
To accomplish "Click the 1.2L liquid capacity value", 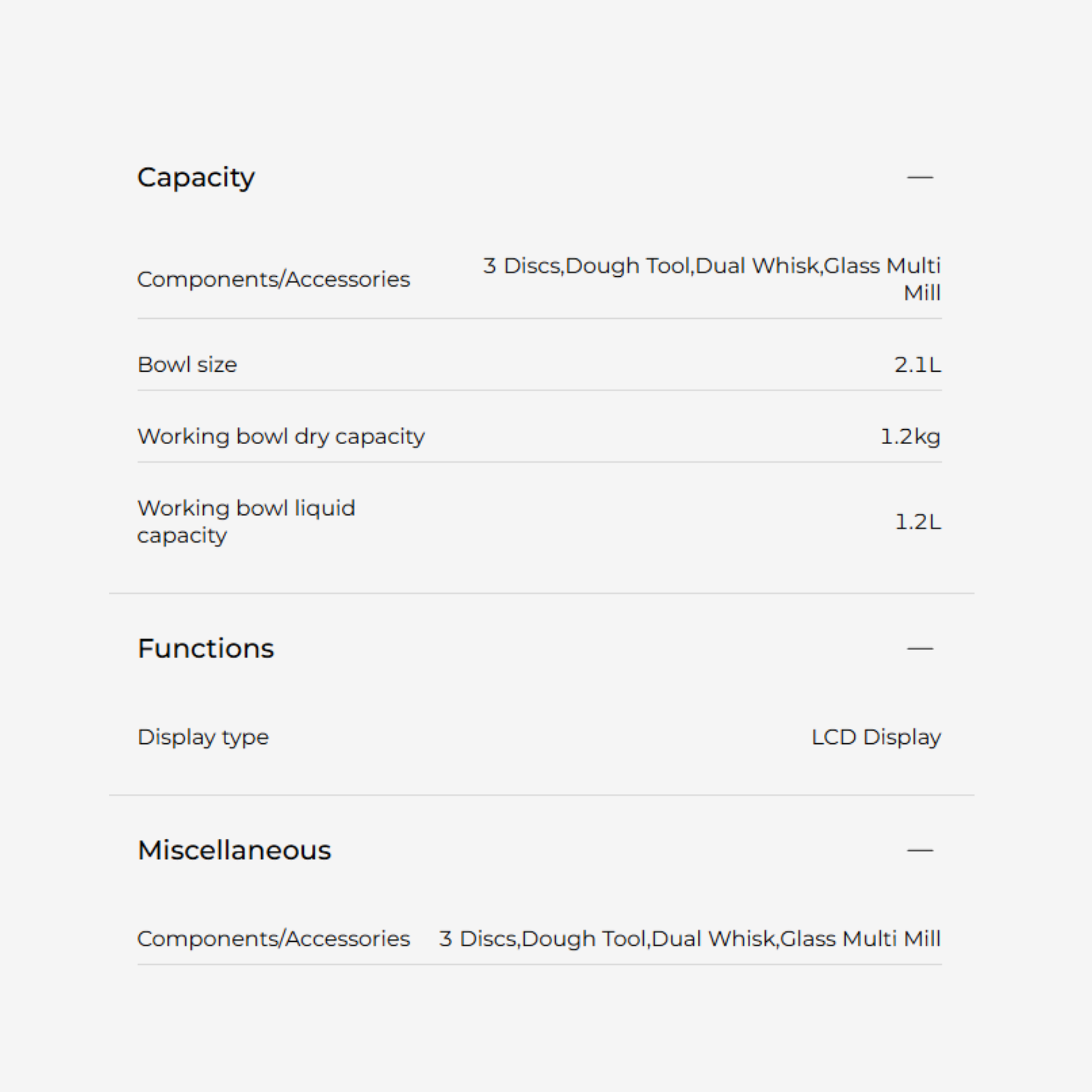I will pos(918,521).
